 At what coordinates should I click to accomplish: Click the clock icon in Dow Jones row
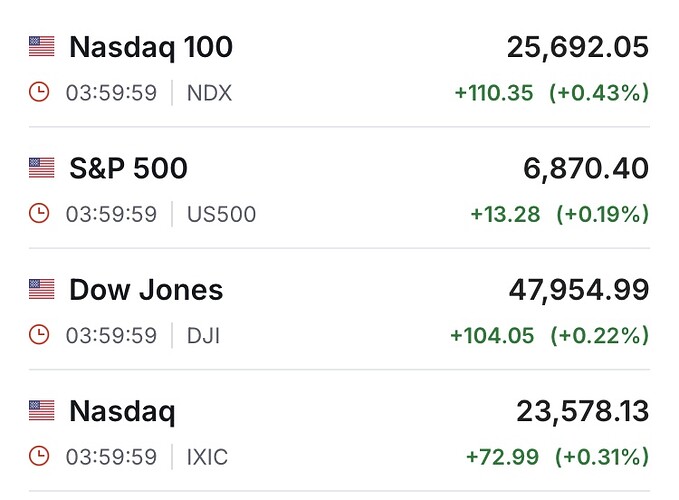(x=39, y=335)
